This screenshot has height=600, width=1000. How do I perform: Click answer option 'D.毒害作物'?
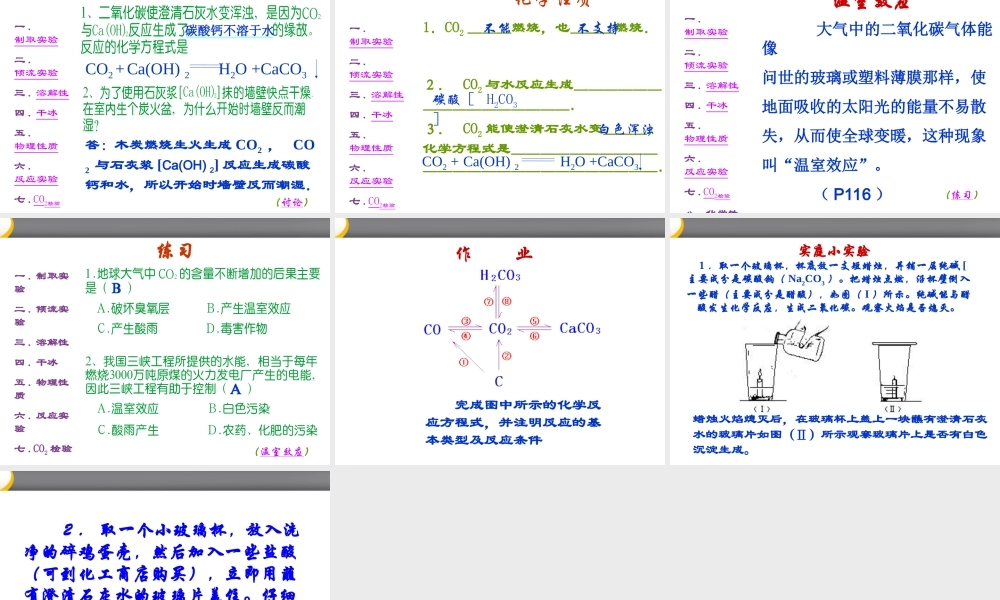(237, 328)
